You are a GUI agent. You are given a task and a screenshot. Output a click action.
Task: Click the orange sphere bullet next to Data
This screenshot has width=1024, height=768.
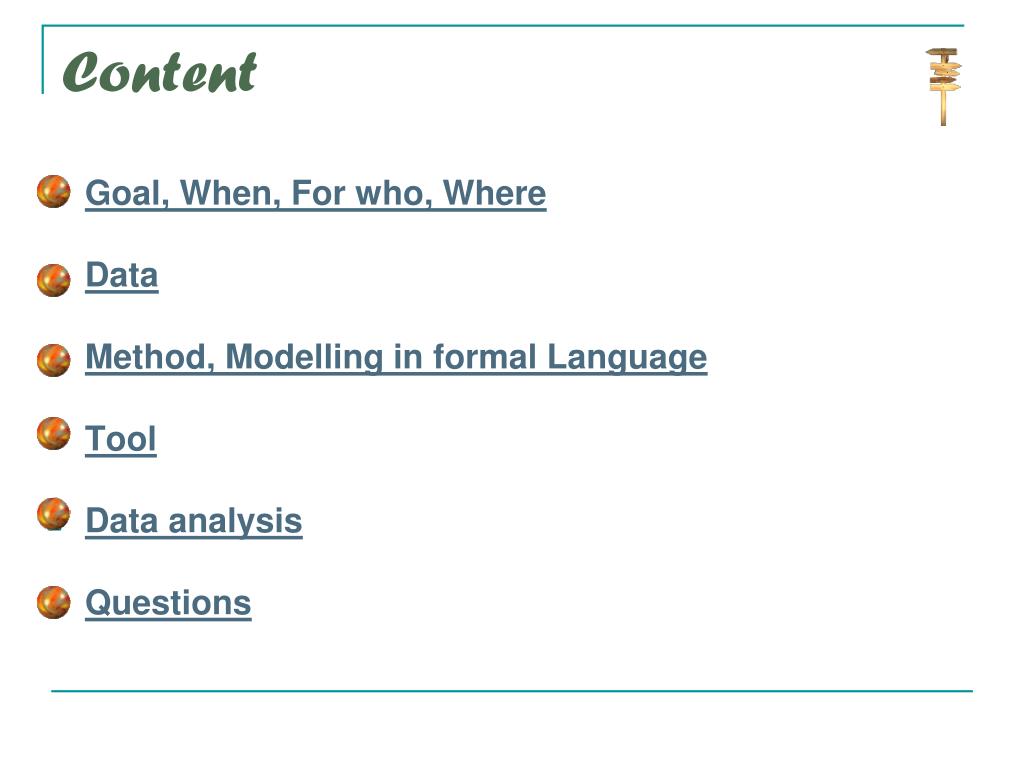(x=54, y=280)
